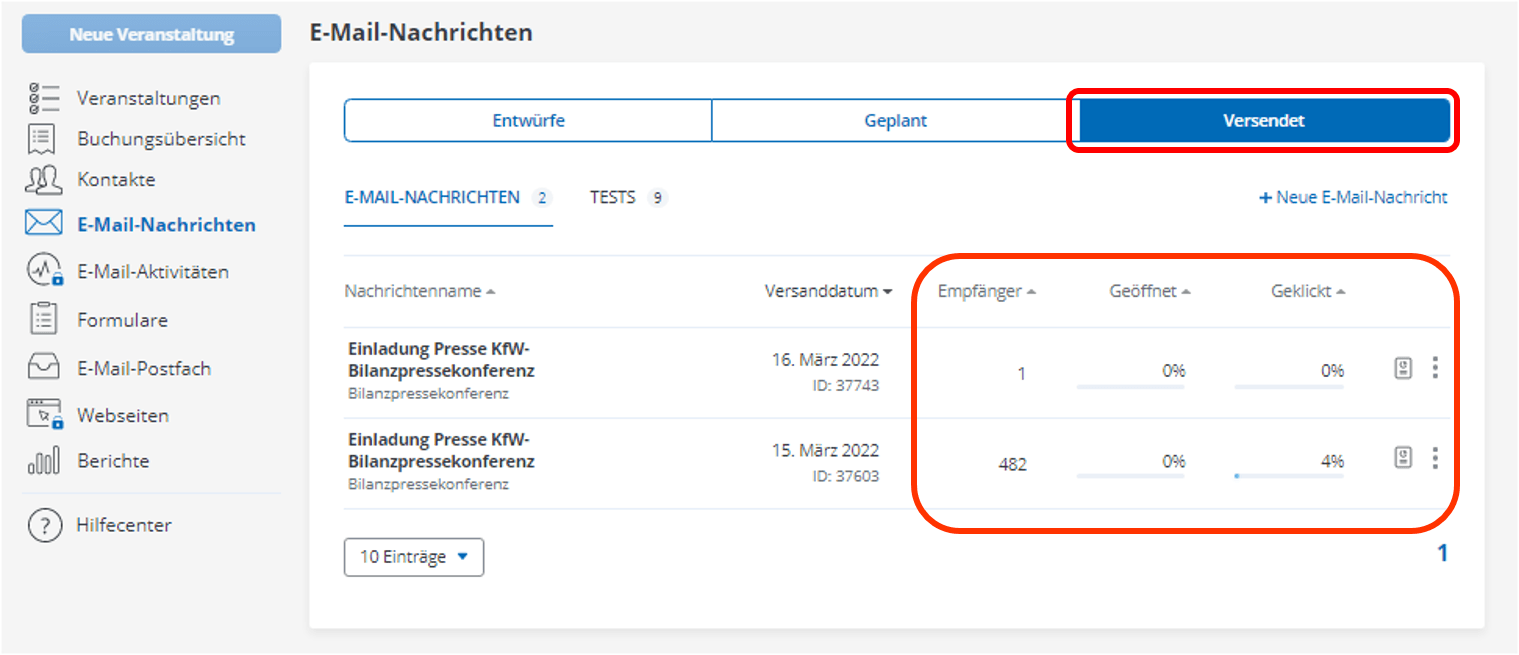
Task: Click the E-Mail-Aktivitäten pulse icon
Action: (45, 271)
